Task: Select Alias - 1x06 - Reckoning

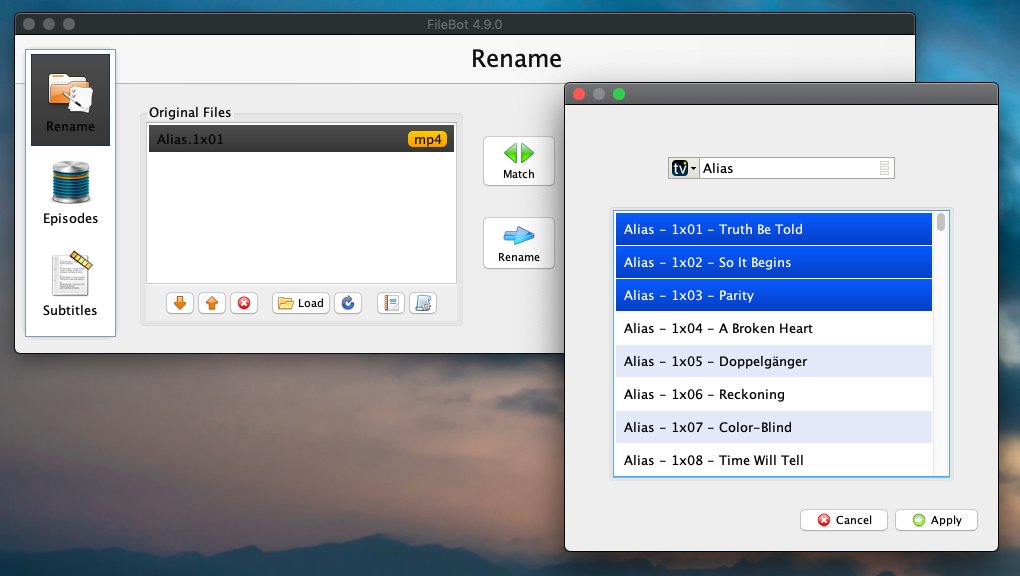Action: (x=773, y=394)
